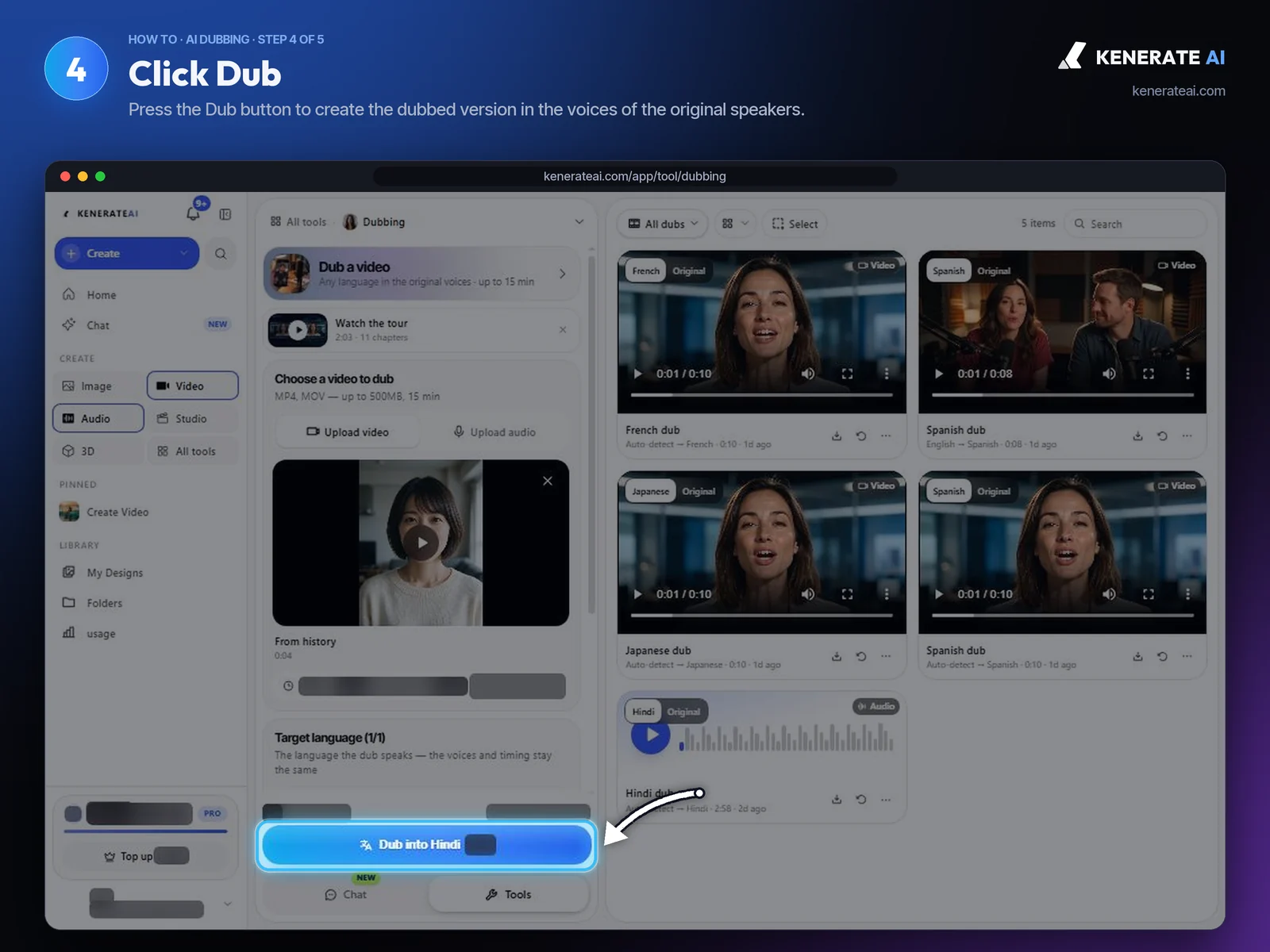Viewport: 1270px width, 952px height.
Task: Expand the All dubs filter dropdown
Action: point(664,224)
